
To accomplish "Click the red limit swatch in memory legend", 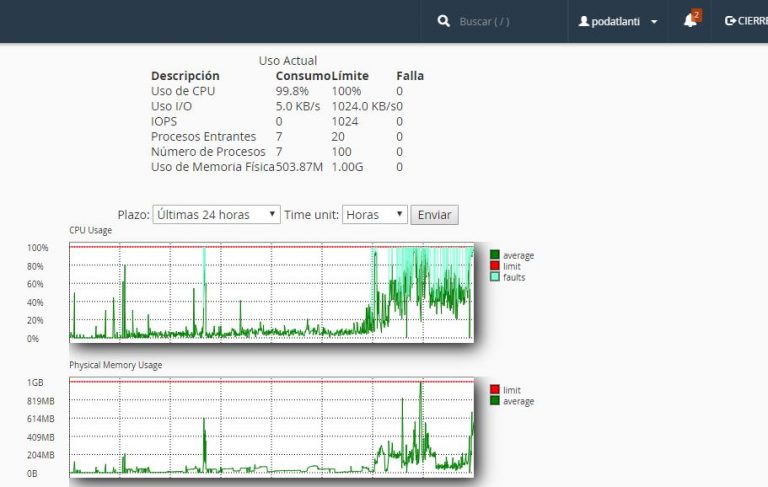I will (x=495, y=390).
